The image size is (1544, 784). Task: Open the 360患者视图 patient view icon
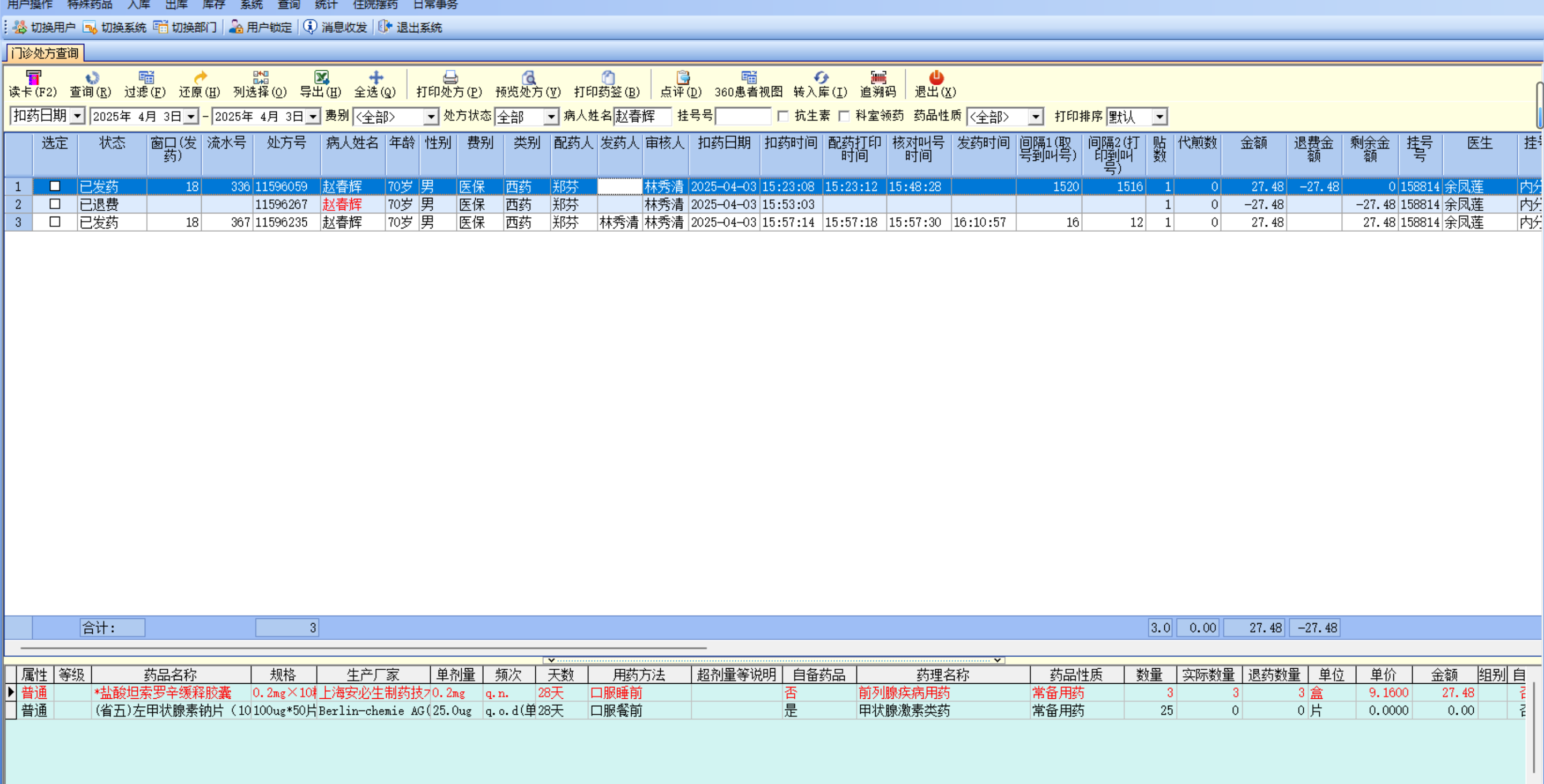749,77
